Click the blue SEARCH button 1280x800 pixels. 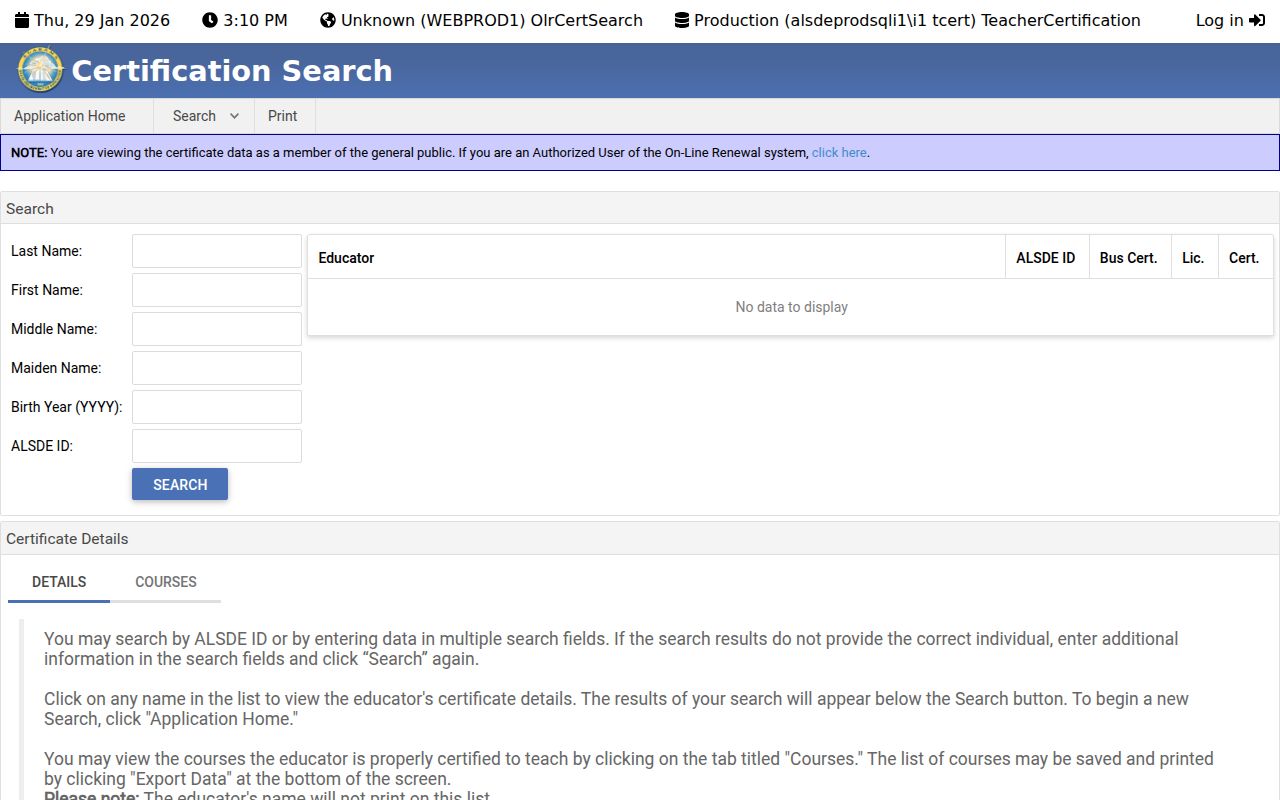coord(180,484)
